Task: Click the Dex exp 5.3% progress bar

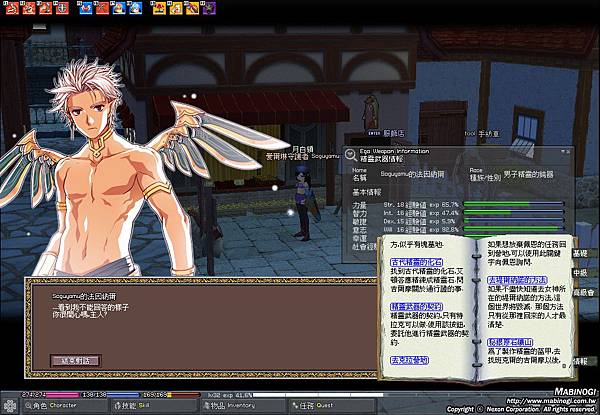Action: [x=514, y=221]
